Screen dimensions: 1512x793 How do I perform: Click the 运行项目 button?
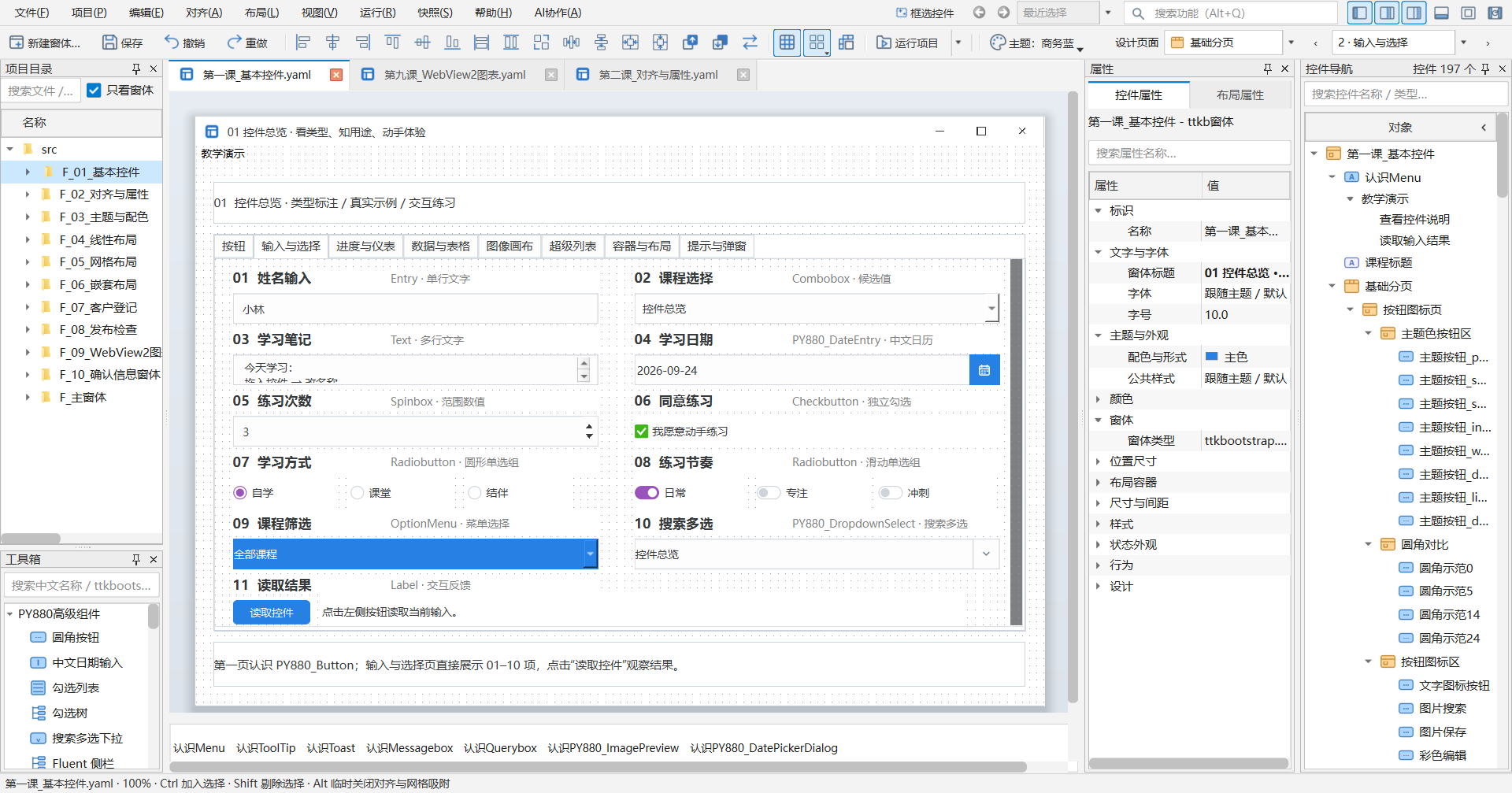click(x=908, y=43)
